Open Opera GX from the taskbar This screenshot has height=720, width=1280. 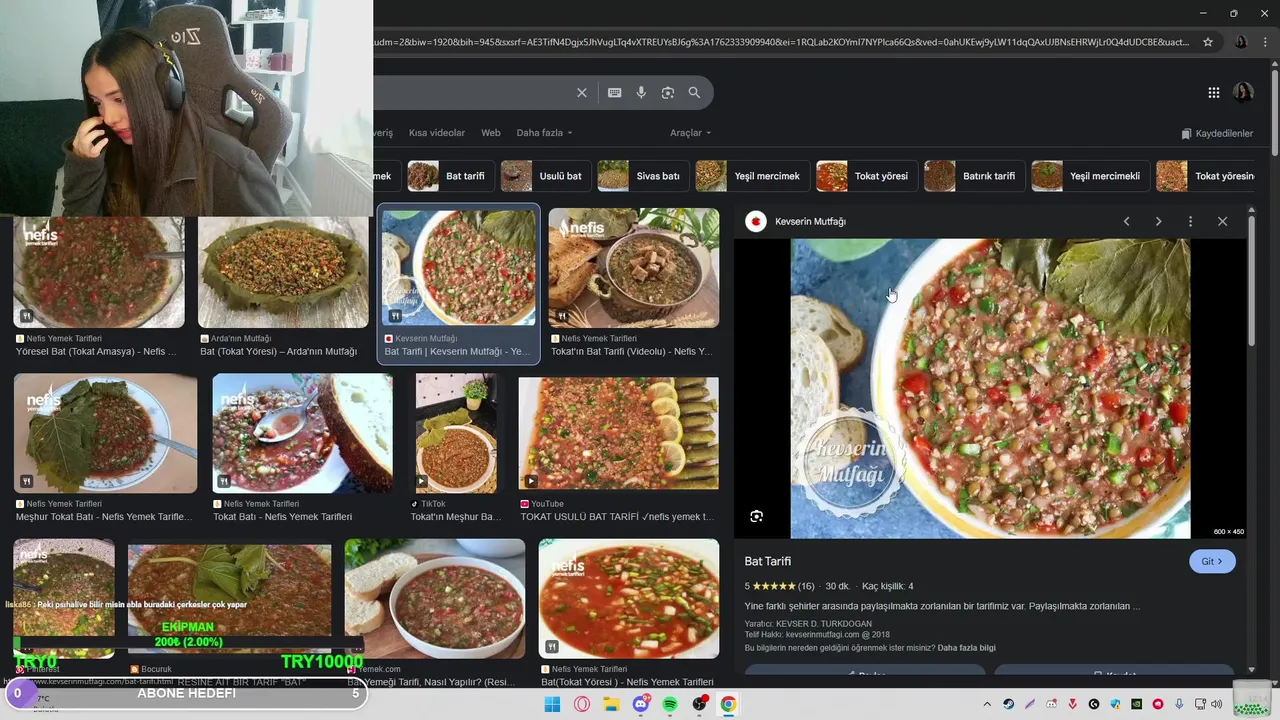[x=582, y=704]
